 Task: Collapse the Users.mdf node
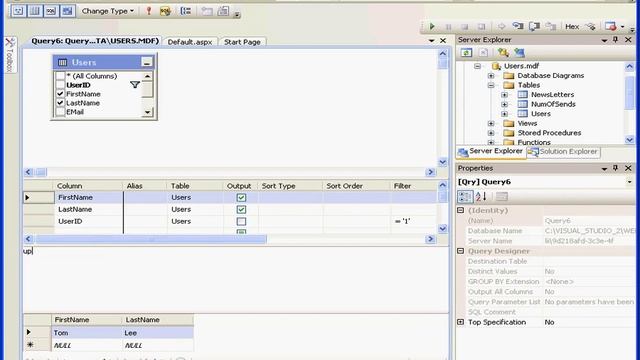coord(477,66)
